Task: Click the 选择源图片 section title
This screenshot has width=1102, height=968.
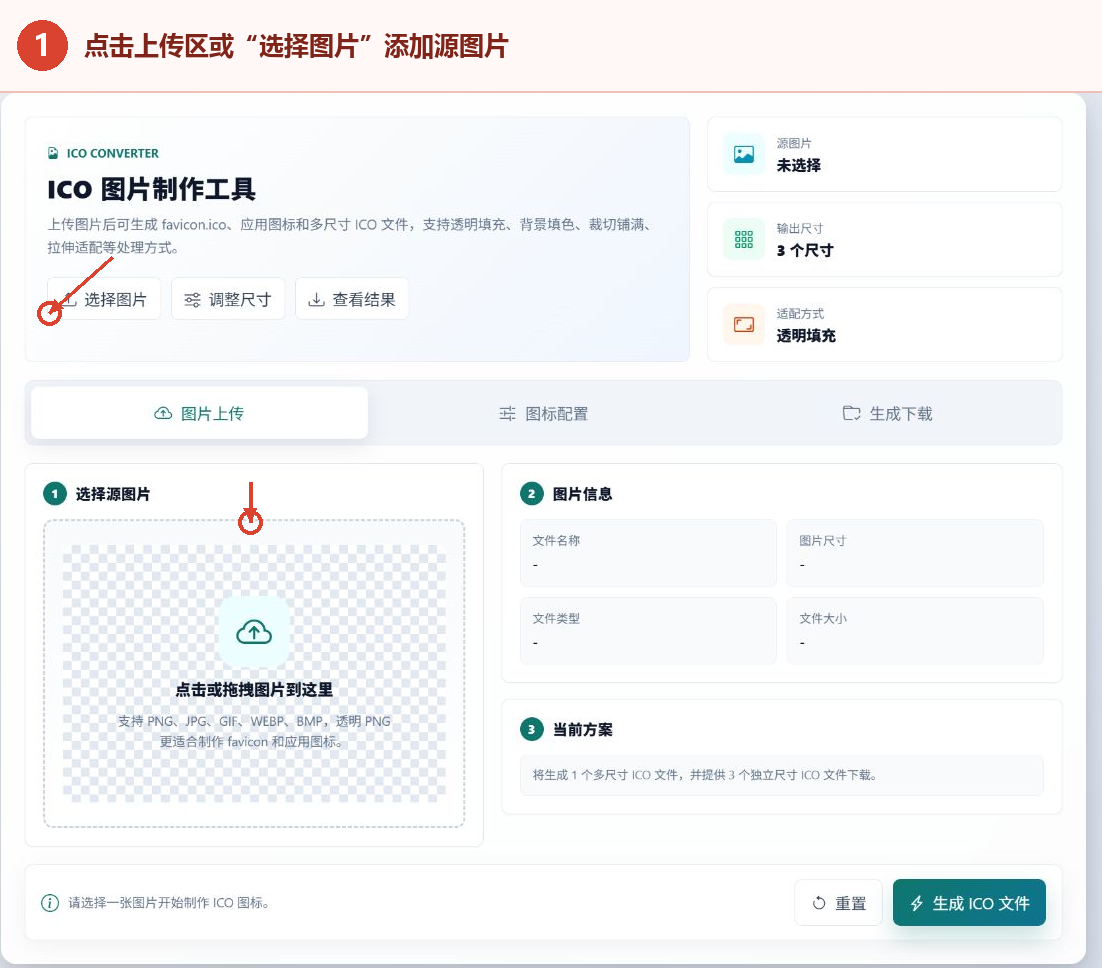Action: coord(112,494)
